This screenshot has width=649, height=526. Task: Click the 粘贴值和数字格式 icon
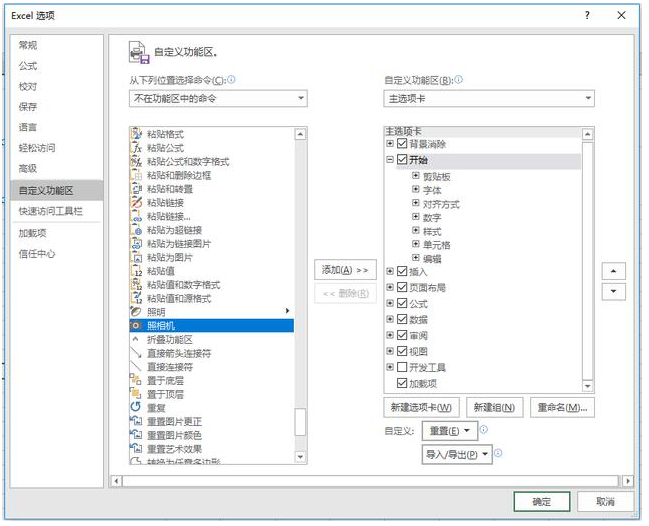coord(136,284)
